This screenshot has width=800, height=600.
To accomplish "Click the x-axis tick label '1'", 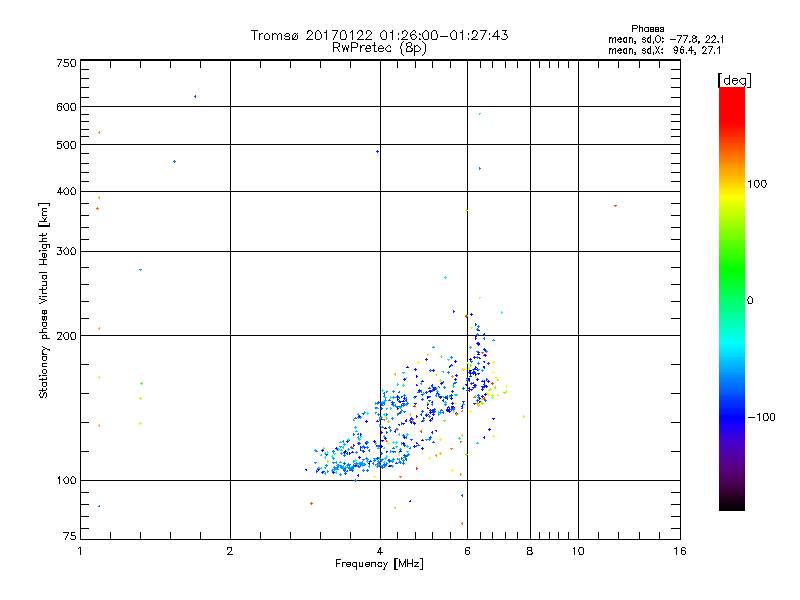I will [80, 551].
